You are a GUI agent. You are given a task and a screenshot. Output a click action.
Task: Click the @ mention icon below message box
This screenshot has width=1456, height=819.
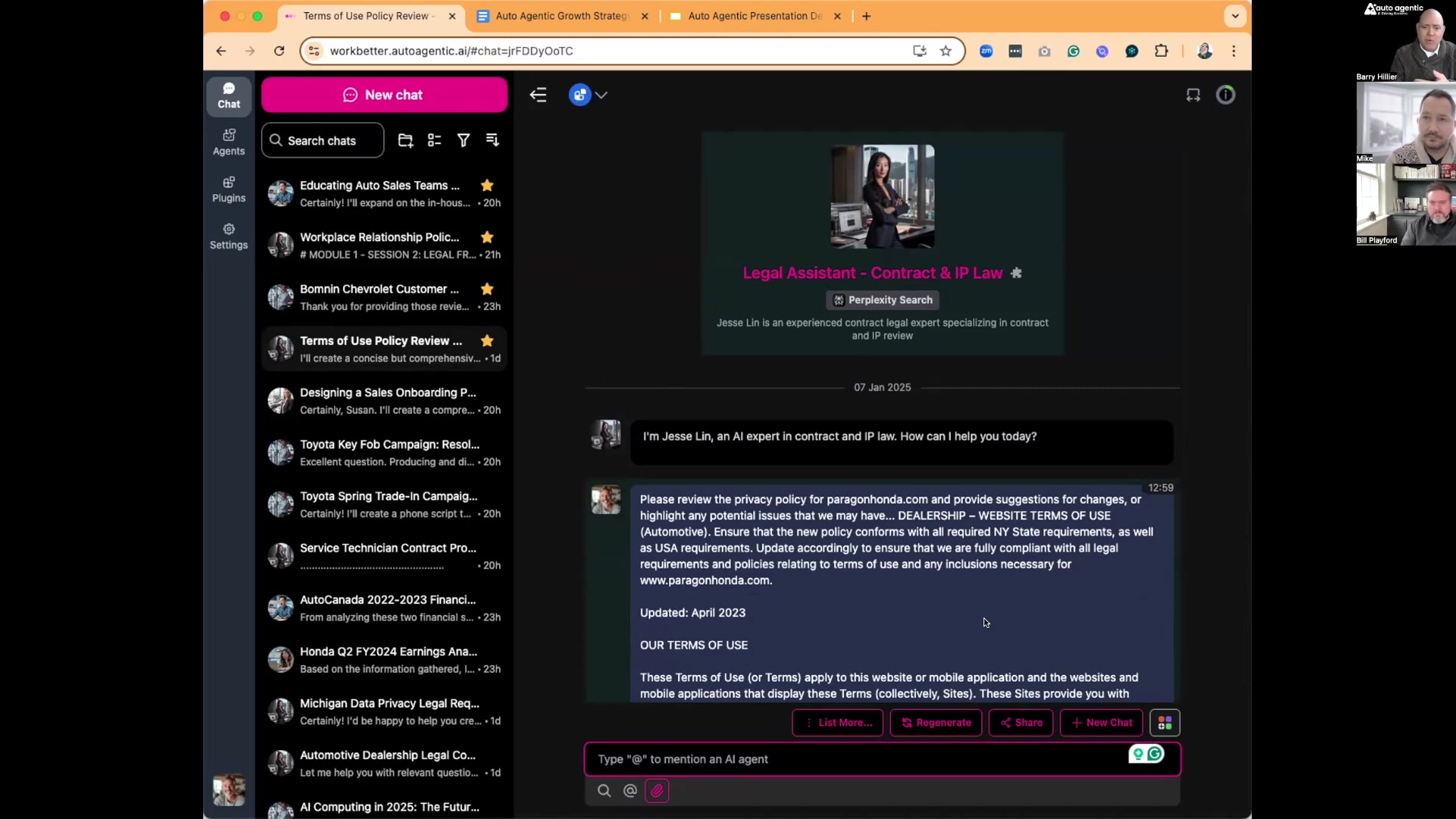coord(629,791)
